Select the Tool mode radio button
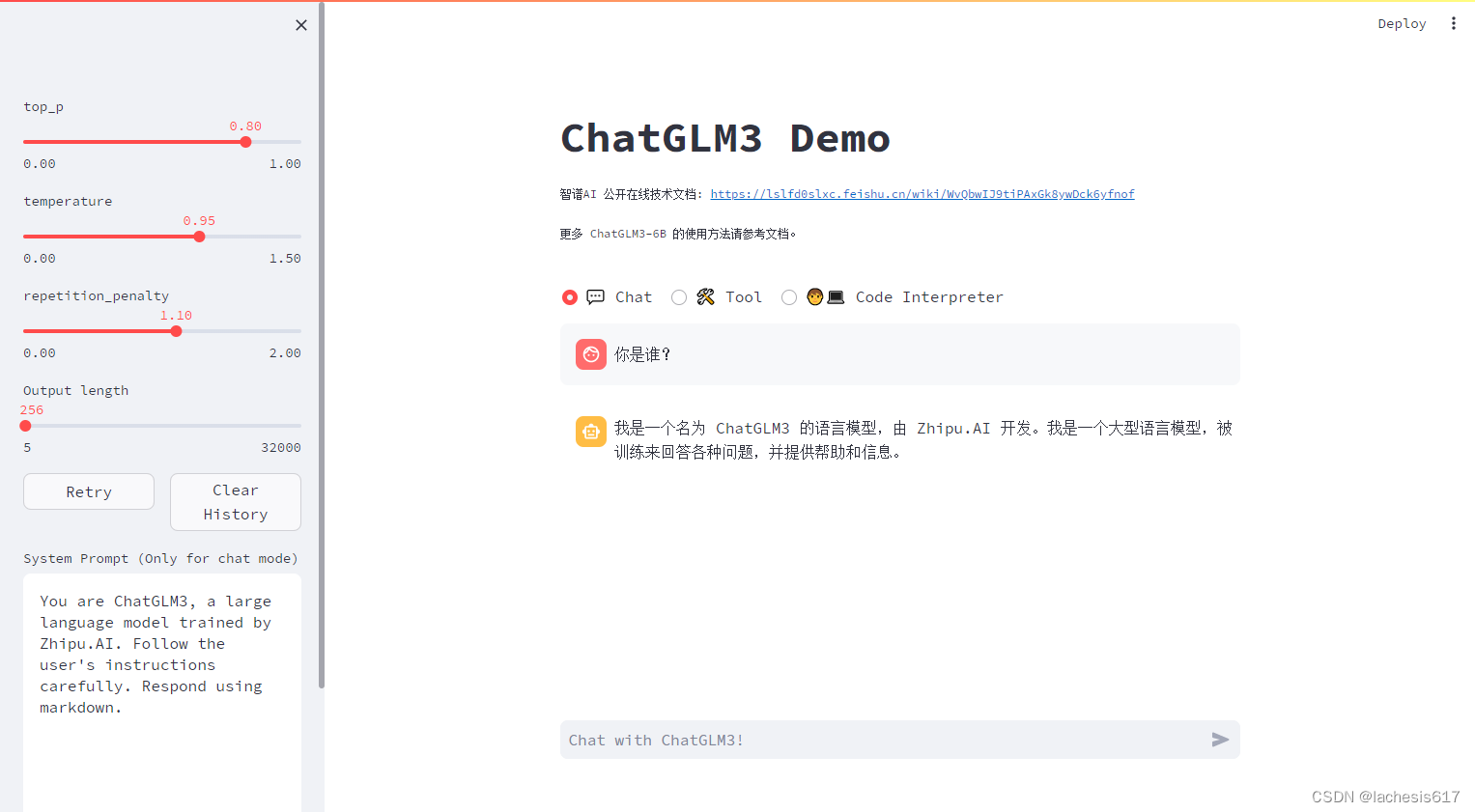This screenshot has width=1475, height=812. (679, 297)
